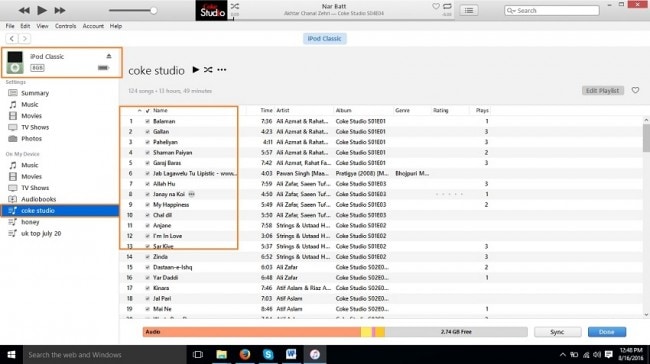Adjust the volume slider knob
The height and width of the screenshot is (364, 650).
(x=153, y=10)
